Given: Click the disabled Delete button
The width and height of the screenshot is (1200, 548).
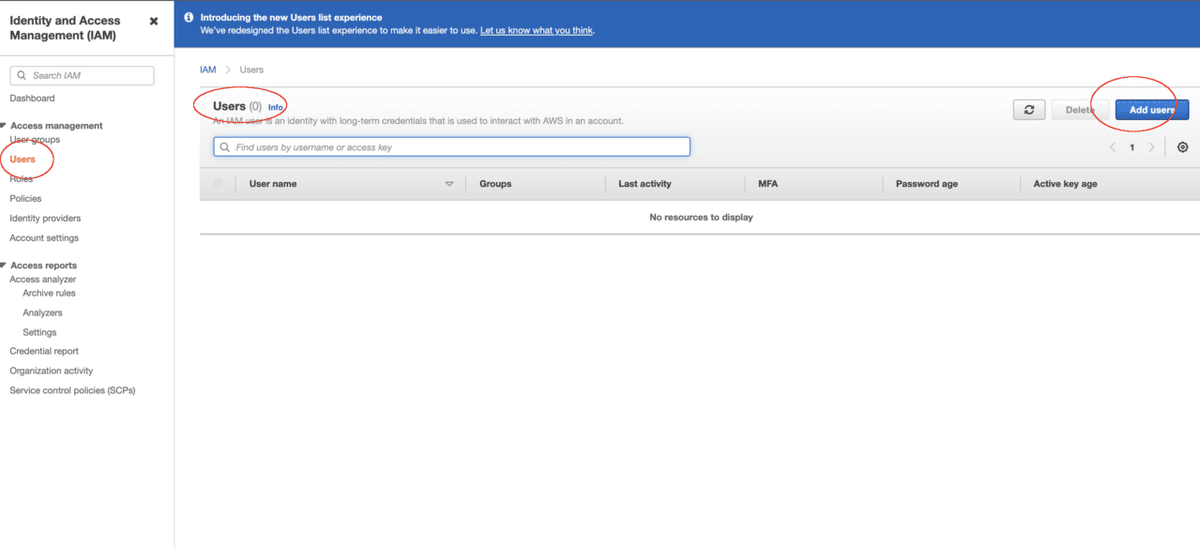Looking at the screenshot, I should (1079, 110).
